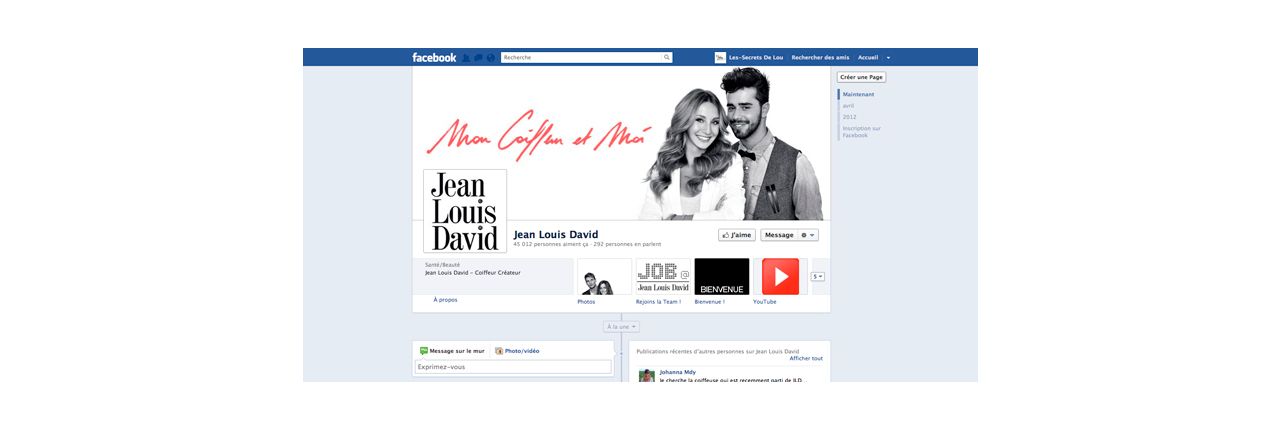Click the Facebook logo in the header
This screenshot has height=430, width=1280.
(x=434, y=58)
